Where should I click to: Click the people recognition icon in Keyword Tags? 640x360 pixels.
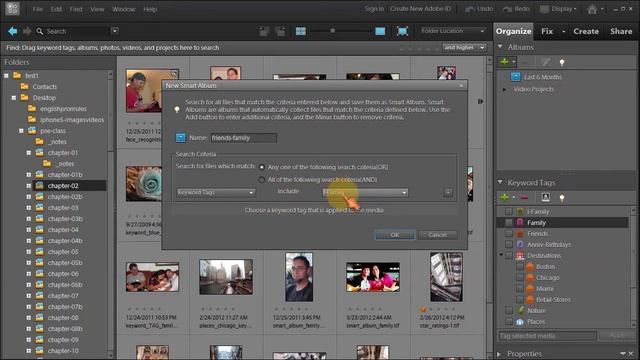[x=545, y=198]
